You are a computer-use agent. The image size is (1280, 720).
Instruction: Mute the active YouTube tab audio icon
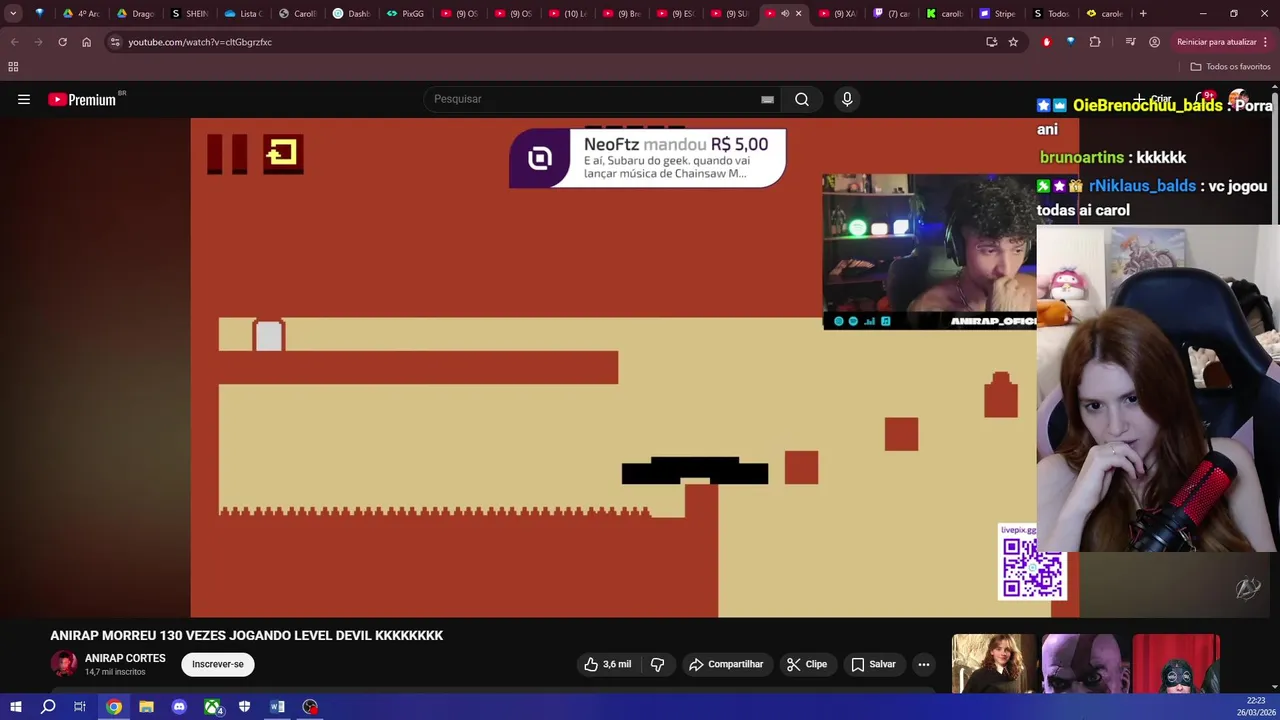coord(785,14)
